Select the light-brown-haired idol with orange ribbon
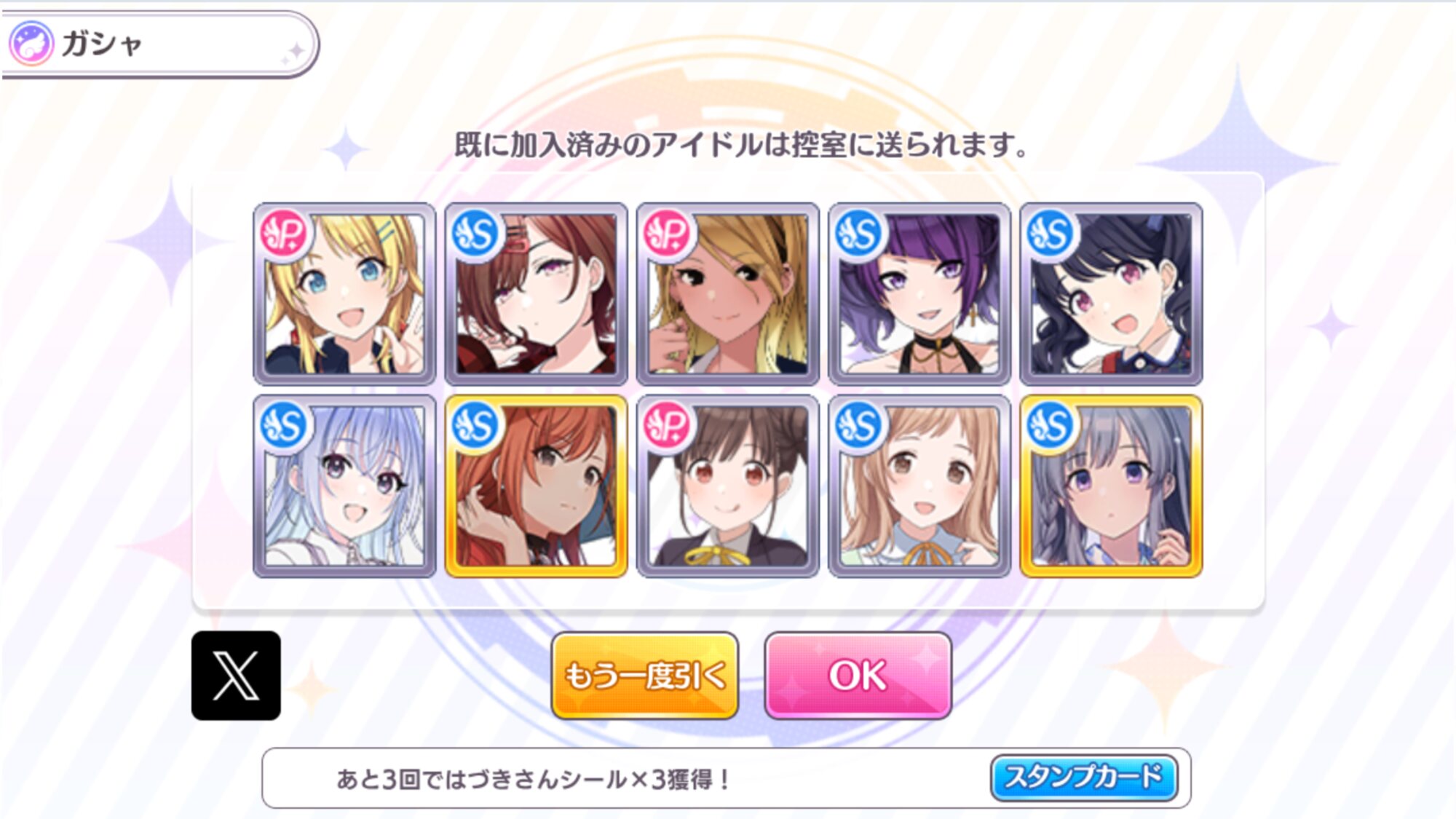Image resolution: width=1456 pixels, height=819 pixels. pyautogui.click(x=919, y=486)
